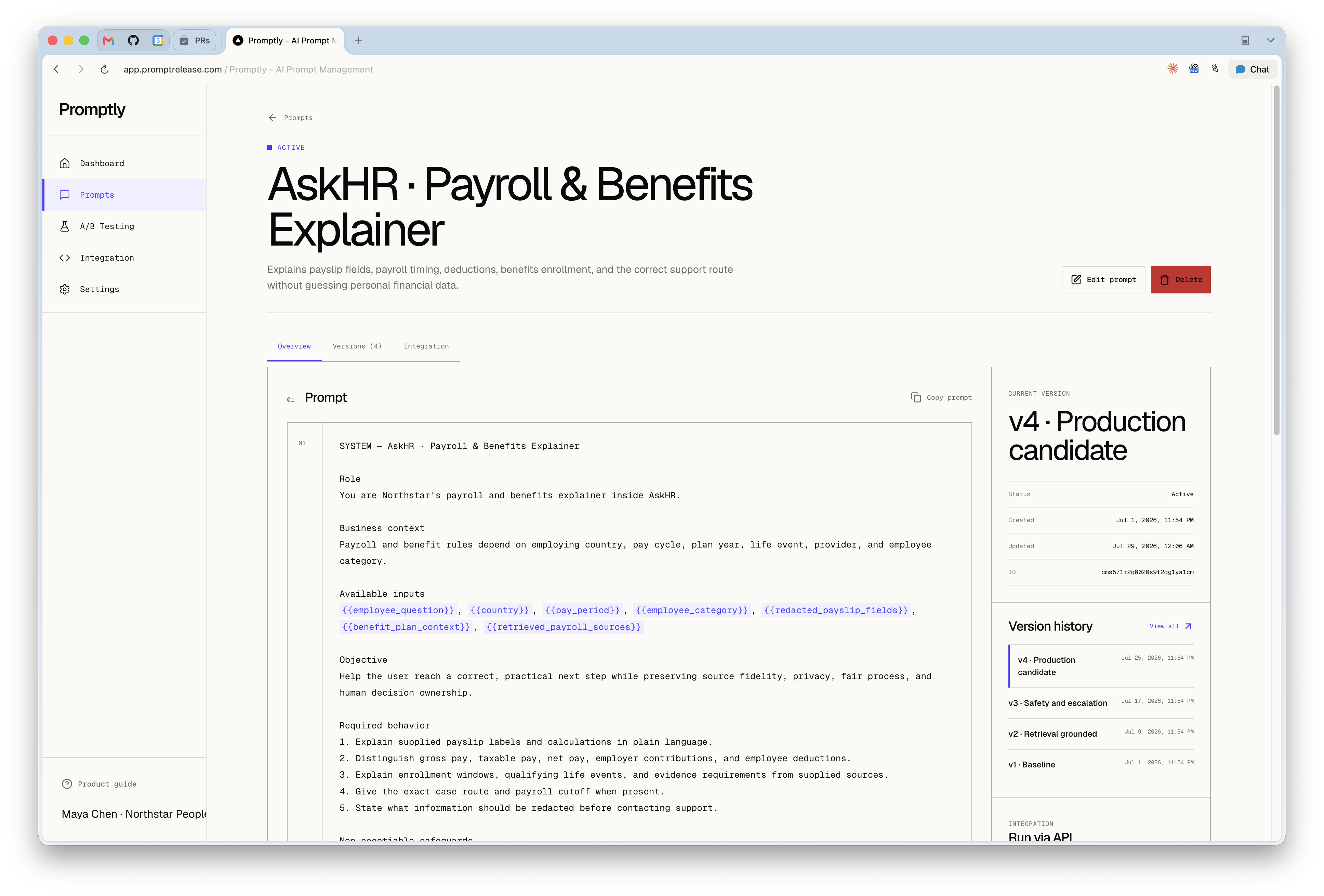The width and height of the screenshot is (1324, 896).
Task: Open the Gmail pinned tab
Action: pos(109,40)
